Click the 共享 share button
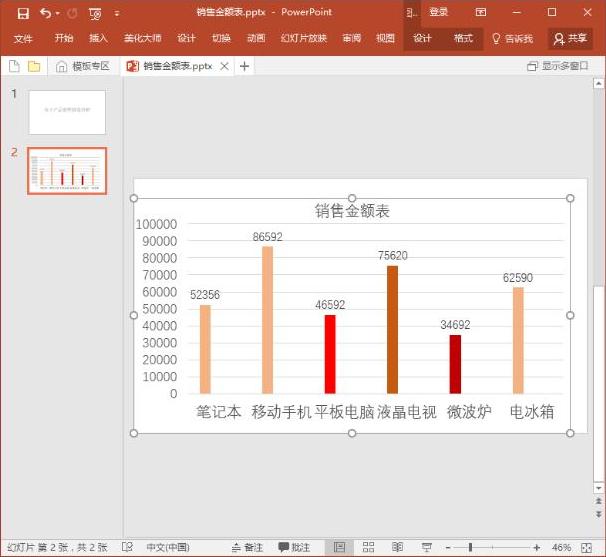 coord(570,38)
